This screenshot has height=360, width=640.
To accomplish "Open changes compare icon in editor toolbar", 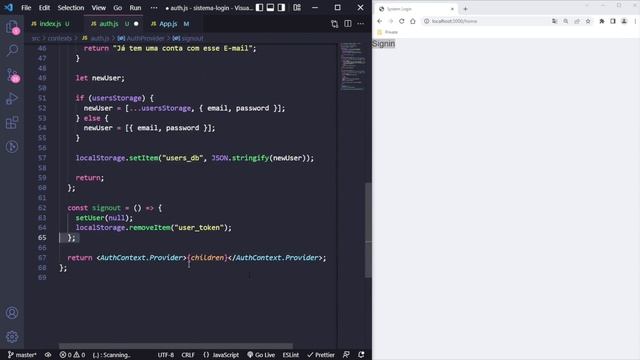I will pos(335,24).
